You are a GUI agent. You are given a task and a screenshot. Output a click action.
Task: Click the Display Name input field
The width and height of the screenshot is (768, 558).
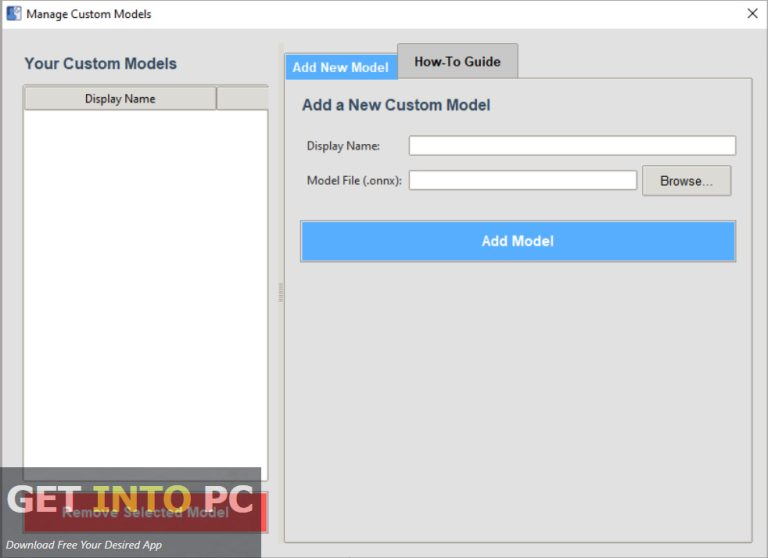point(572,146)
